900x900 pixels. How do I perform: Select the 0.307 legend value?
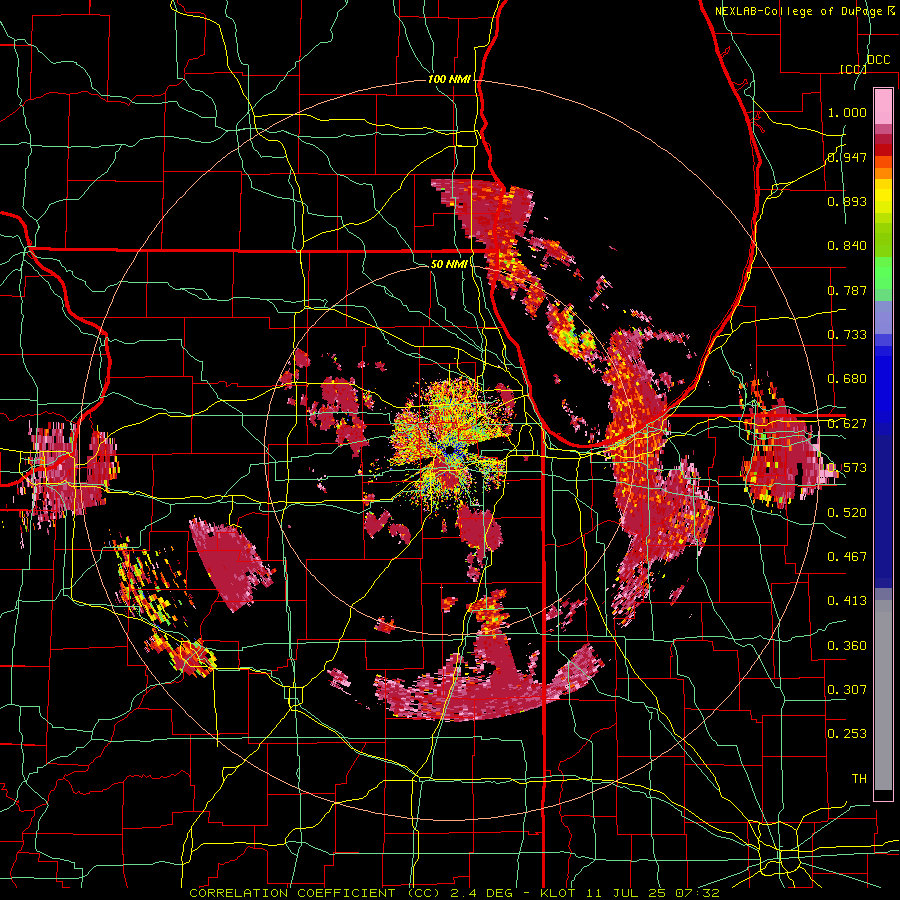point(847,690)
